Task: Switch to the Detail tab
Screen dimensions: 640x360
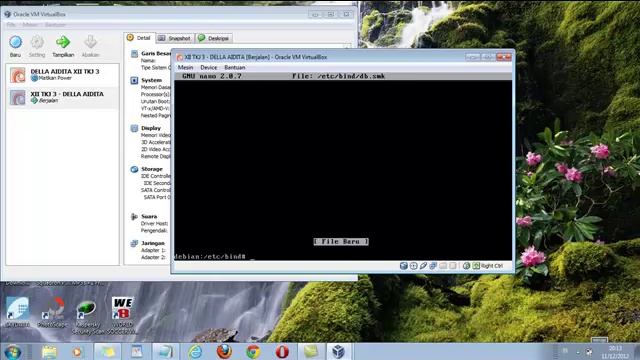Action: [x=139, y=38]
